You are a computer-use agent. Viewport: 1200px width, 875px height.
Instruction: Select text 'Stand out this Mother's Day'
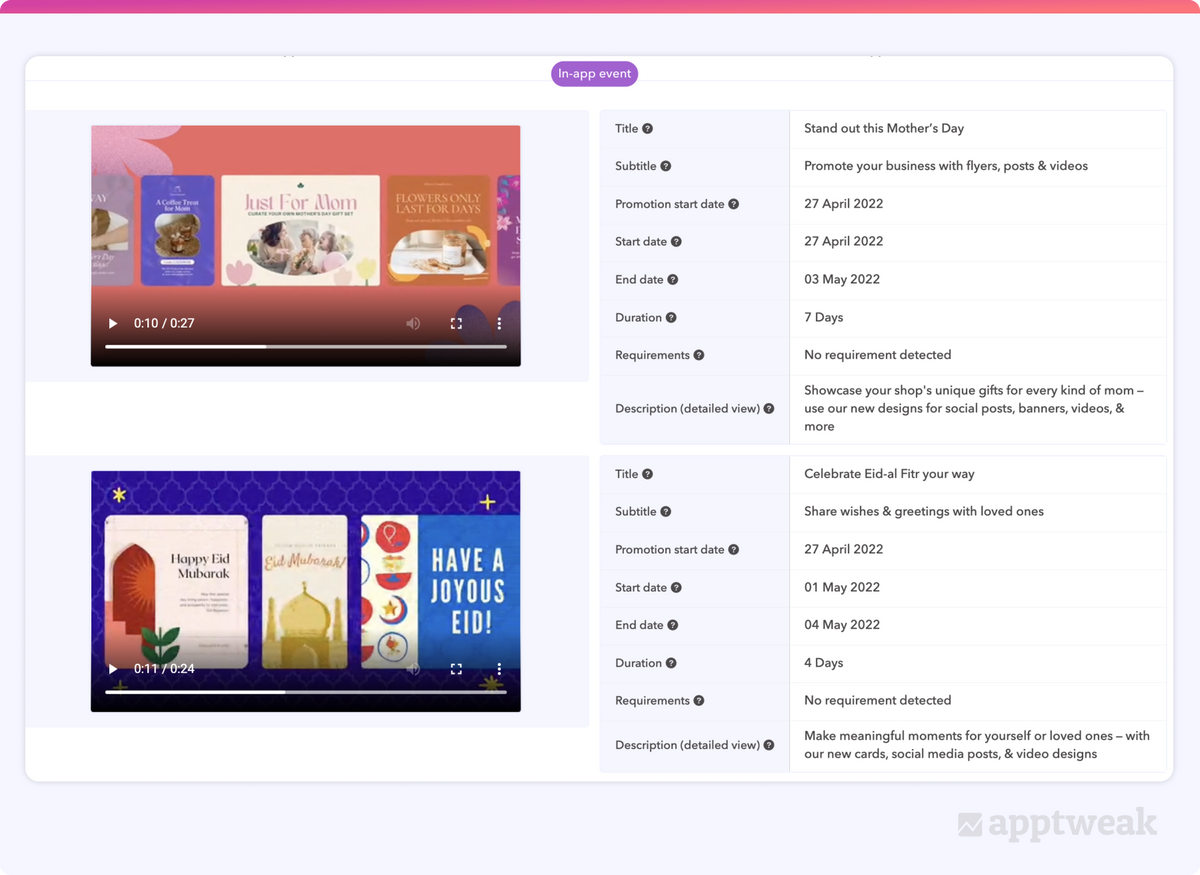[x=884, y=128]
